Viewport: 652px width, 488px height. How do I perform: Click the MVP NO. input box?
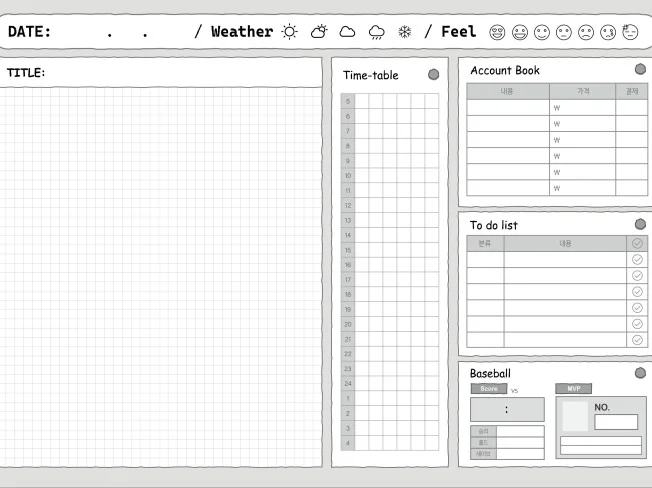615,422
